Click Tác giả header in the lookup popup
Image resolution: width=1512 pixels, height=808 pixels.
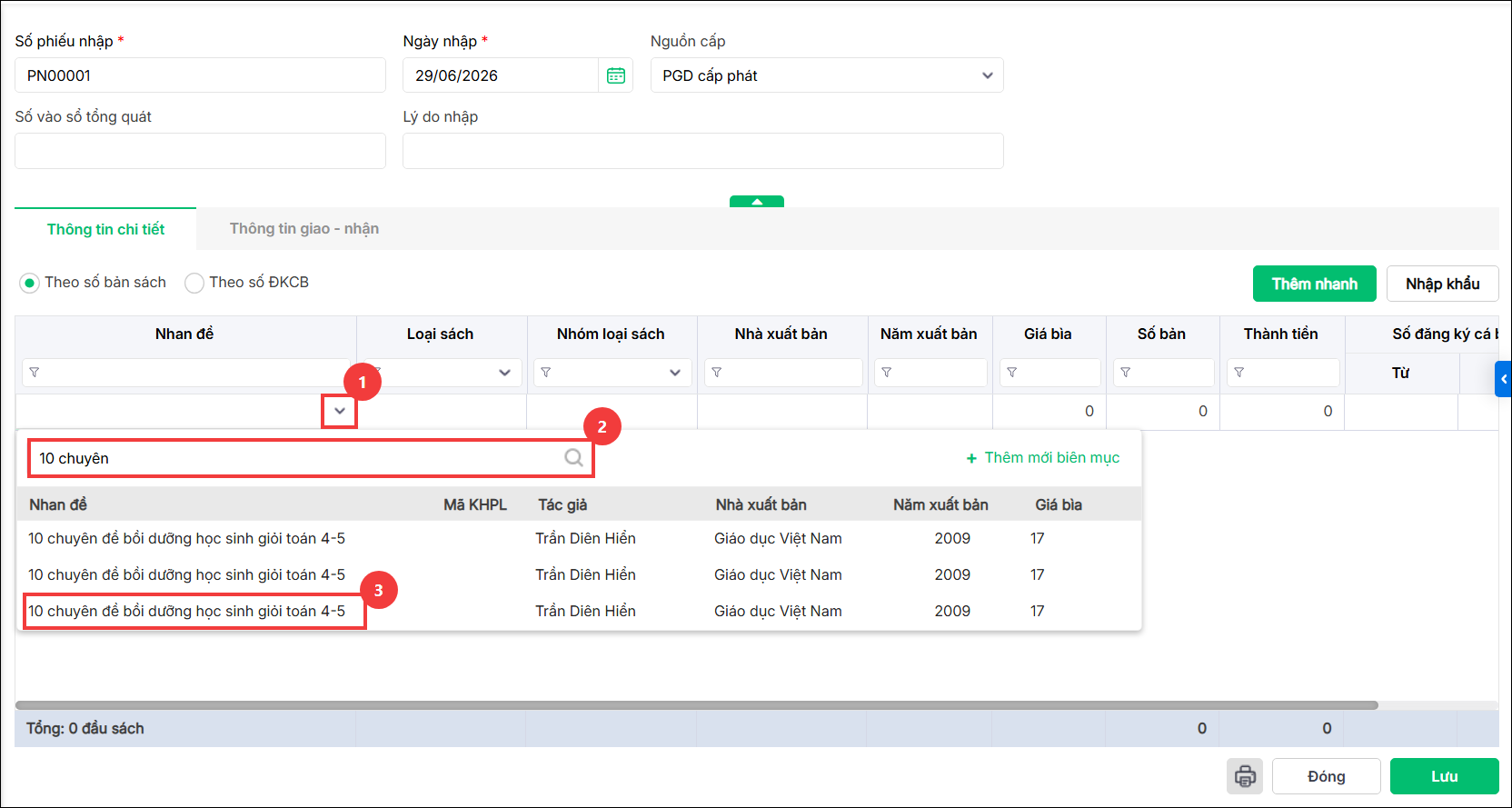pos(562,505)
